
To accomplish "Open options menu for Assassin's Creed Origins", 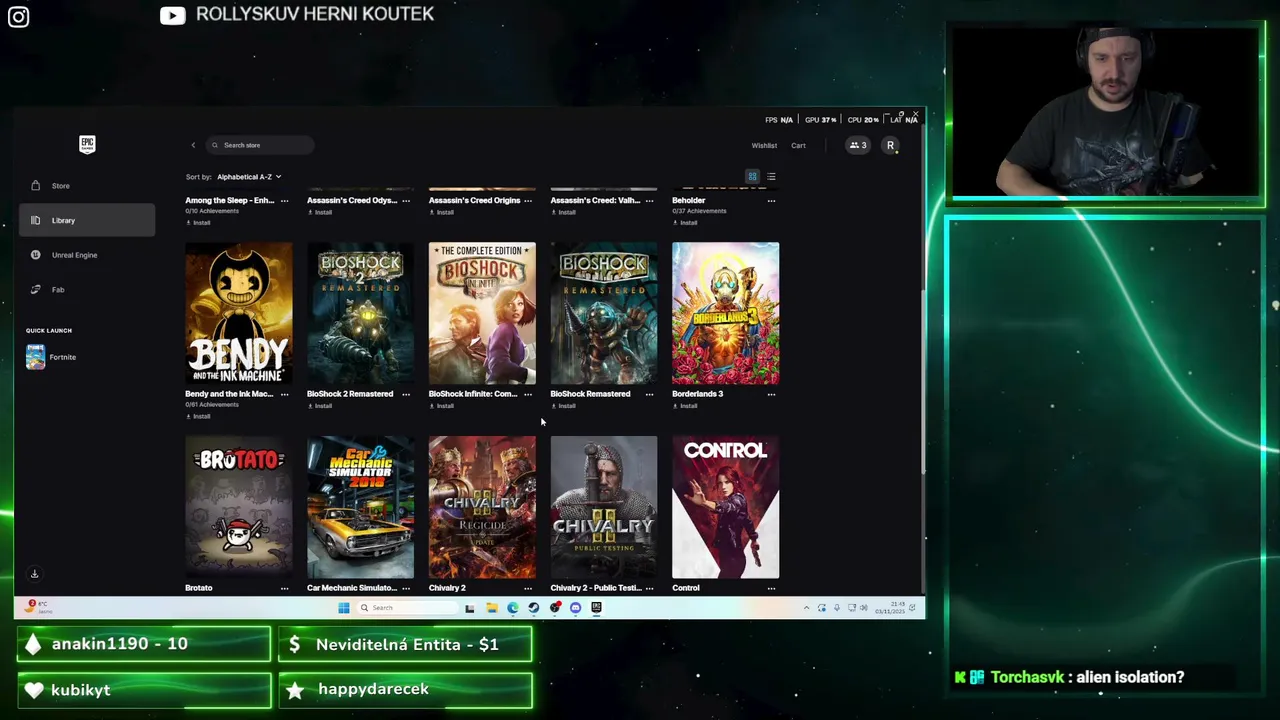I will coord(527,201).
